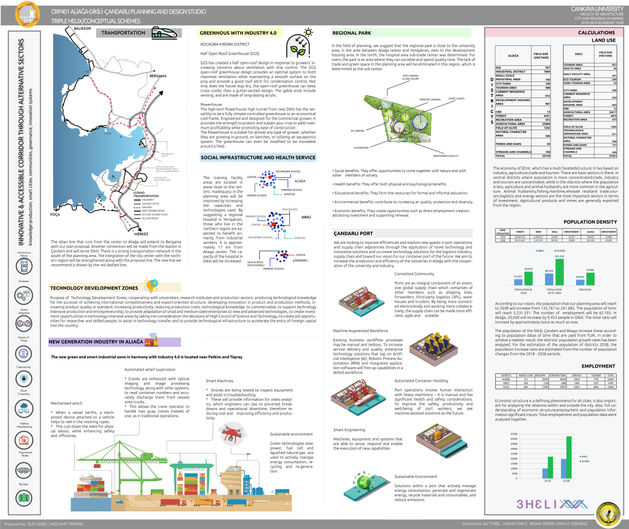Click the vertical Innovative & Accessible Corridor title
Image resolution: width=629 pixels, height=529 pixels.
(21, 142)
